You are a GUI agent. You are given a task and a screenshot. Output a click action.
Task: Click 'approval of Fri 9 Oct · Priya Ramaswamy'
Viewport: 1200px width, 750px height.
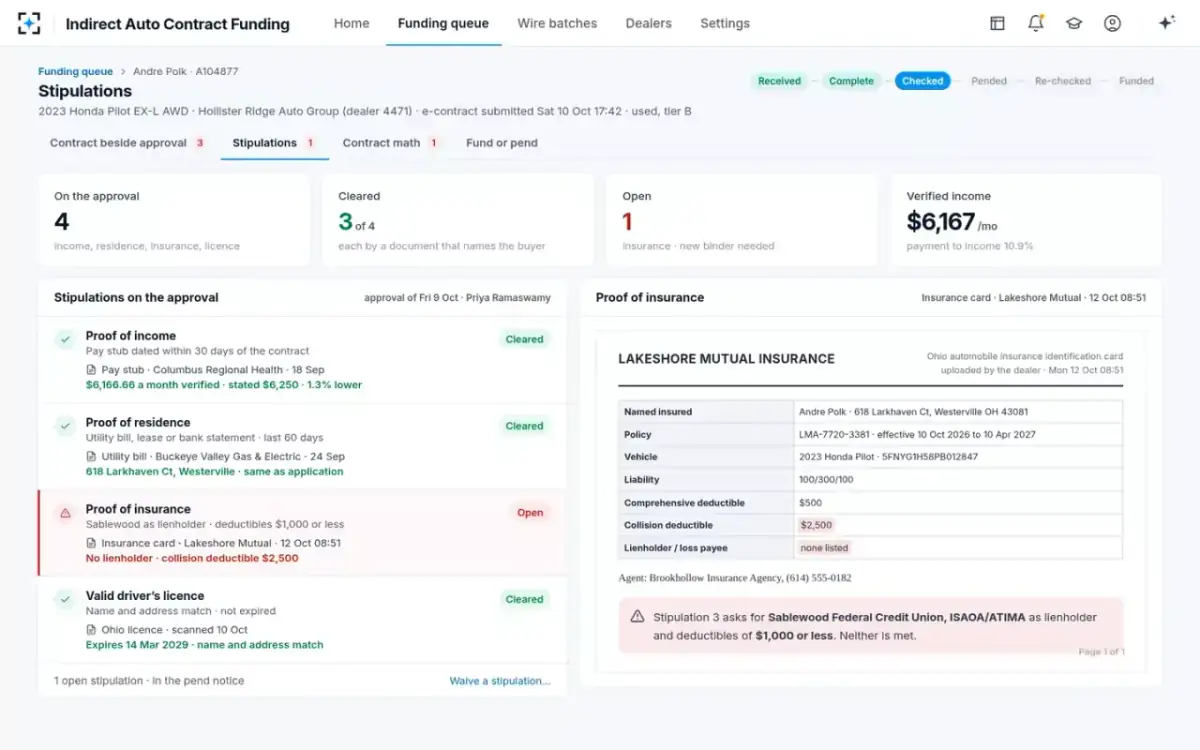tap(457, 298)
